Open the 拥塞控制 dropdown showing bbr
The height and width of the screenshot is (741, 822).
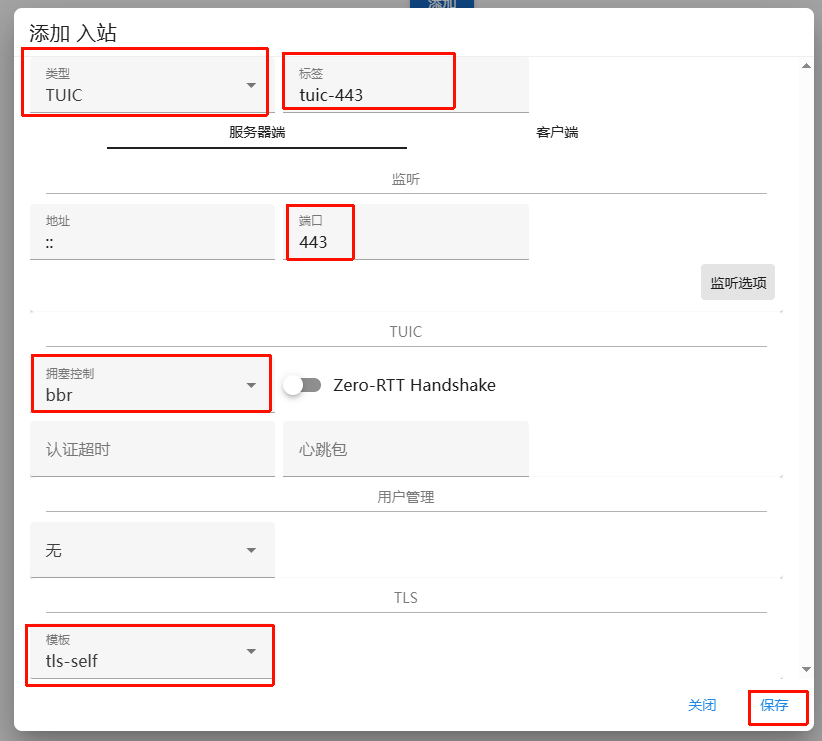pyautogui.click(x=150, y=385)
